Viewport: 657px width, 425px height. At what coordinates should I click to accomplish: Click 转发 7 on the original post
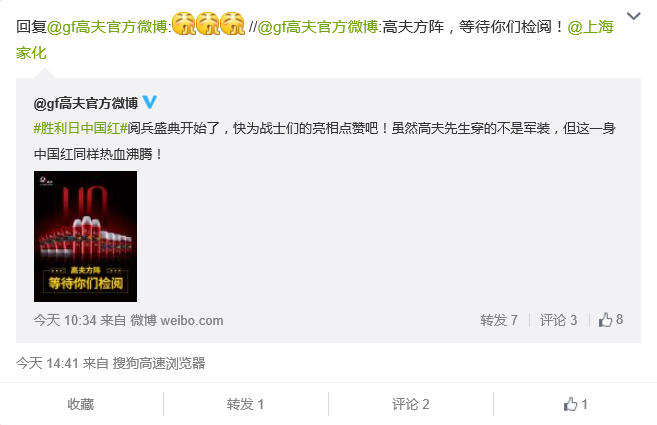(499, 320)
